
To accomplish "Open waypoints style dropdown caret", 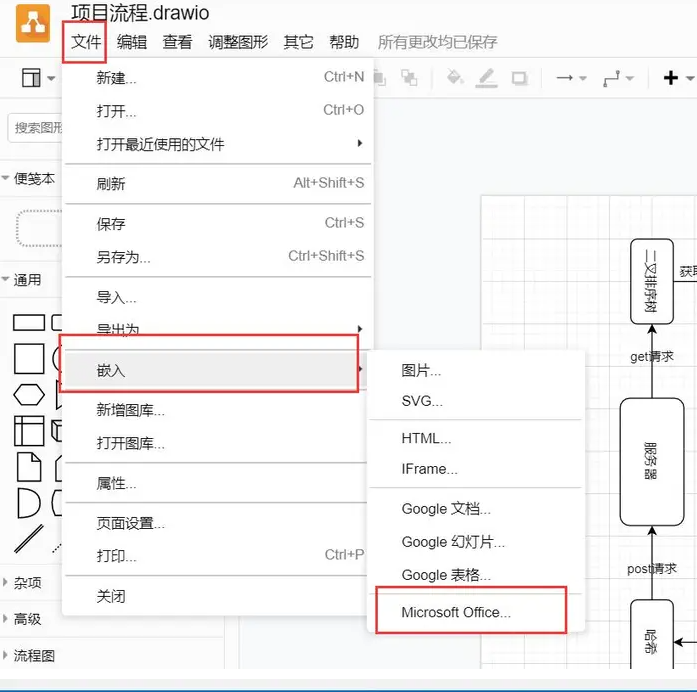I will tap(629, 78).
